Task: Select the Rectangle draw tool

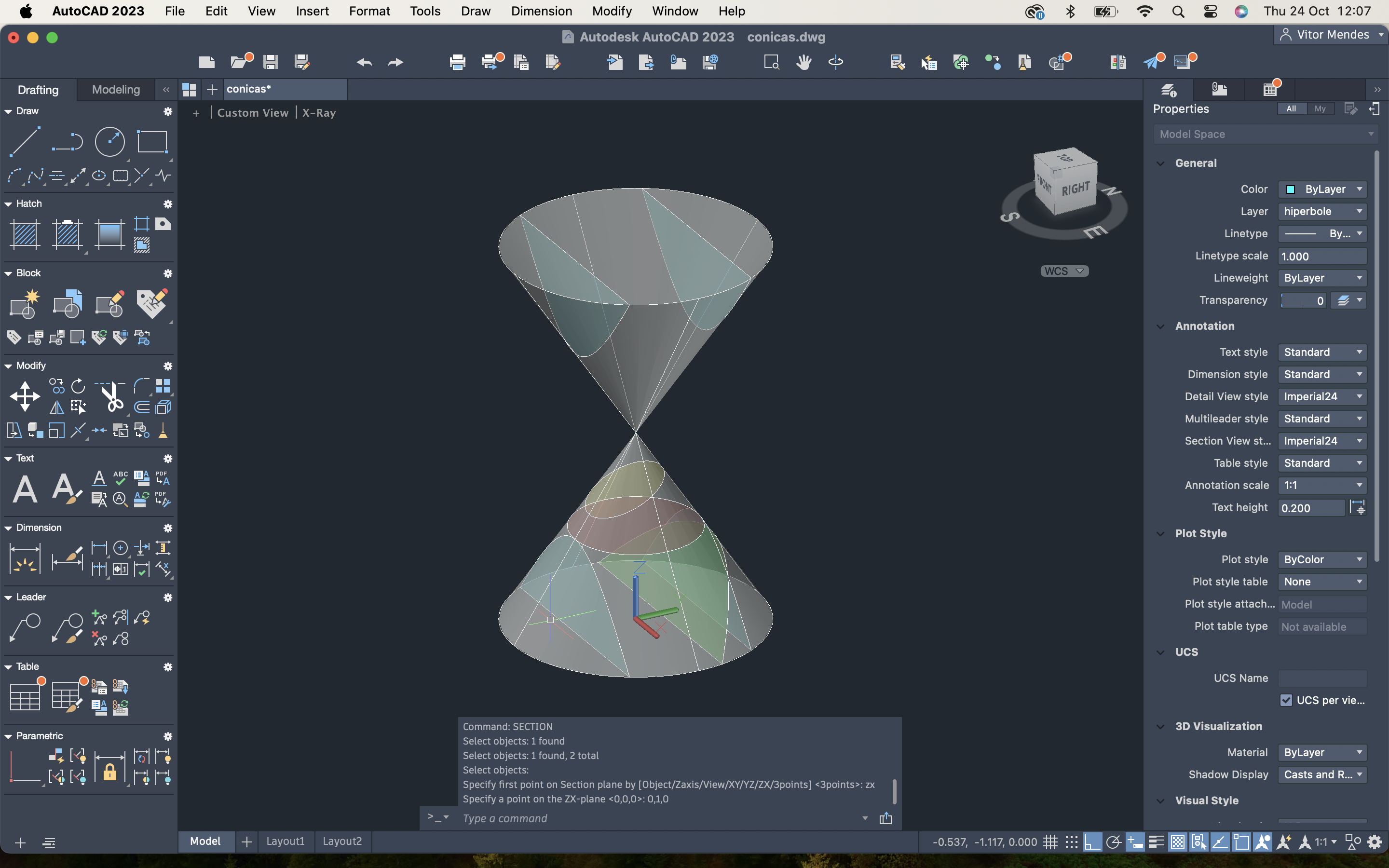Action: pyautogui.click(x=152, y=141)
